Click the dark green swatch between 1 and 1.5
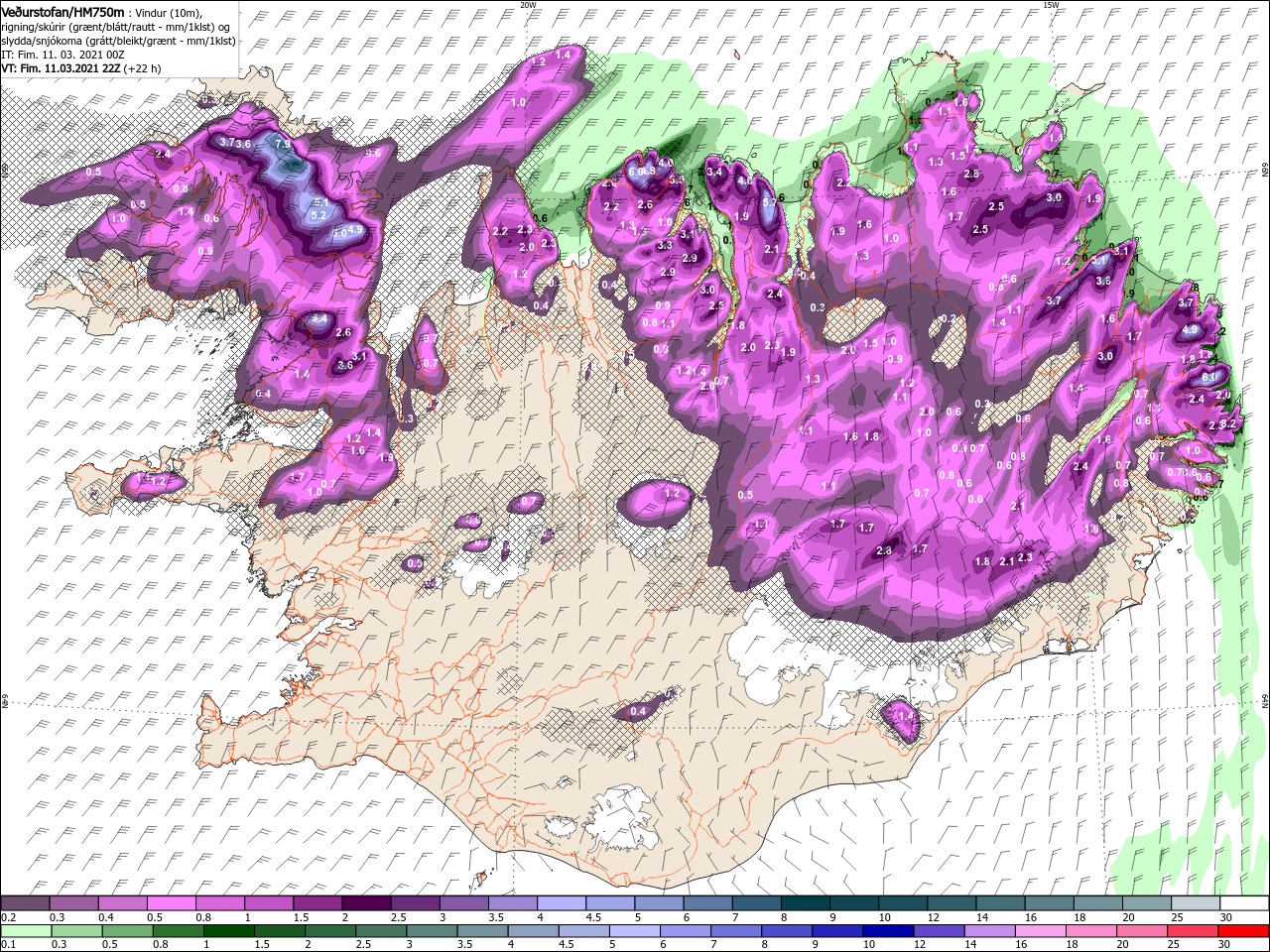 pyautogui.click(x=228, y=931)
